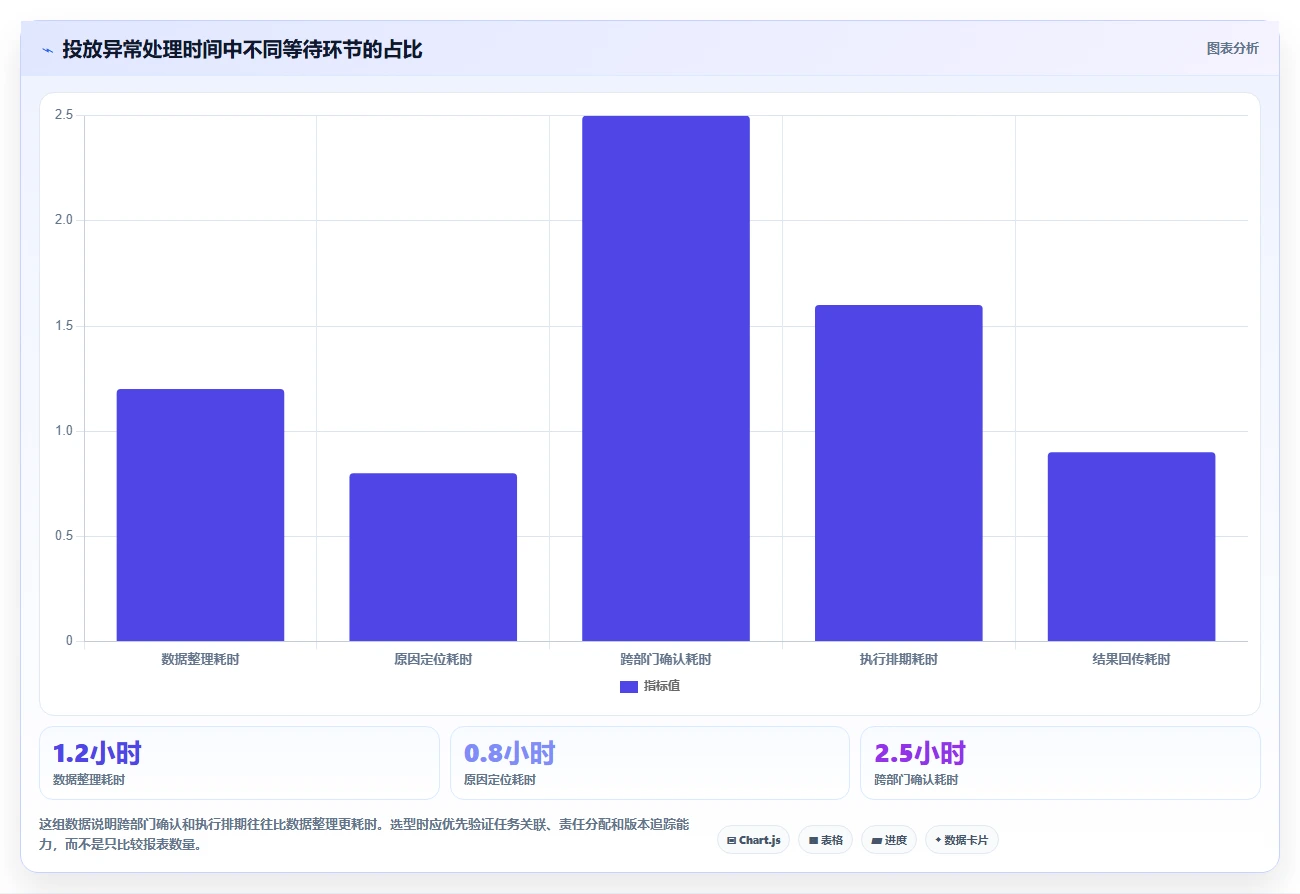
Task: Click the lightning icon beside the chart title
Action: click(47, 50)
